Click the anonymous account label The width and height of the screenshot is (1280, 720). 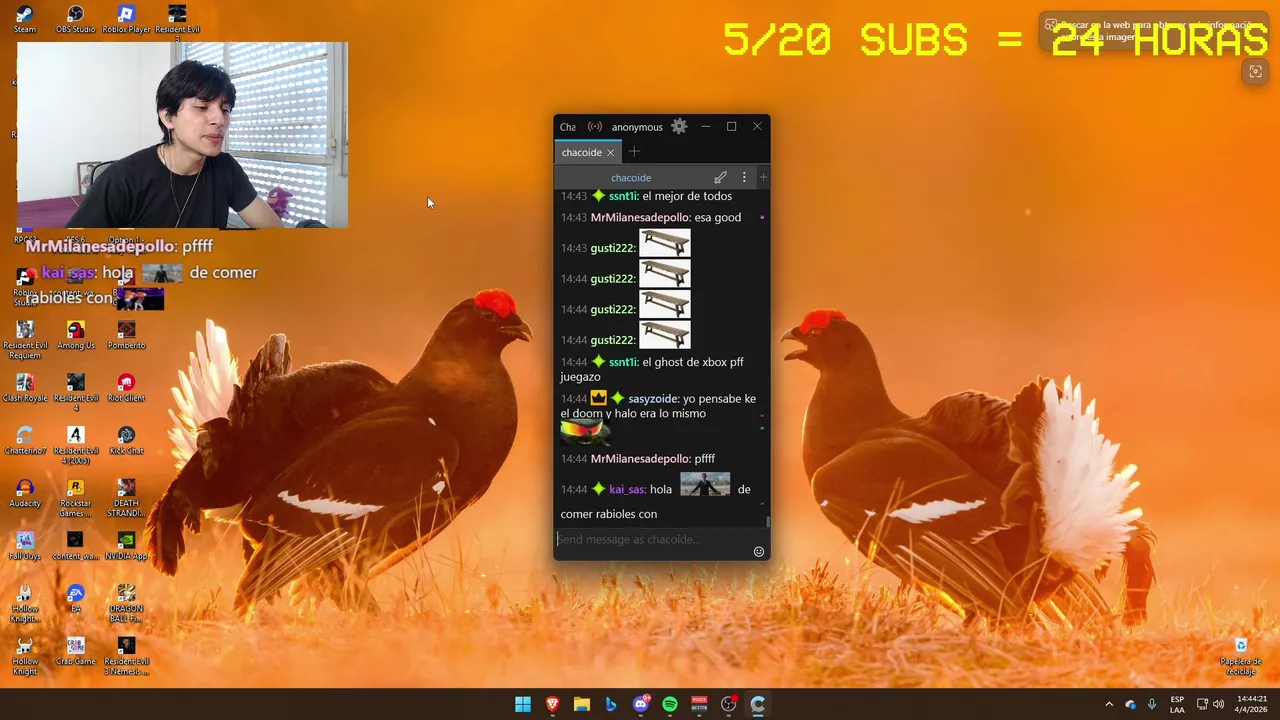(637, 127)
